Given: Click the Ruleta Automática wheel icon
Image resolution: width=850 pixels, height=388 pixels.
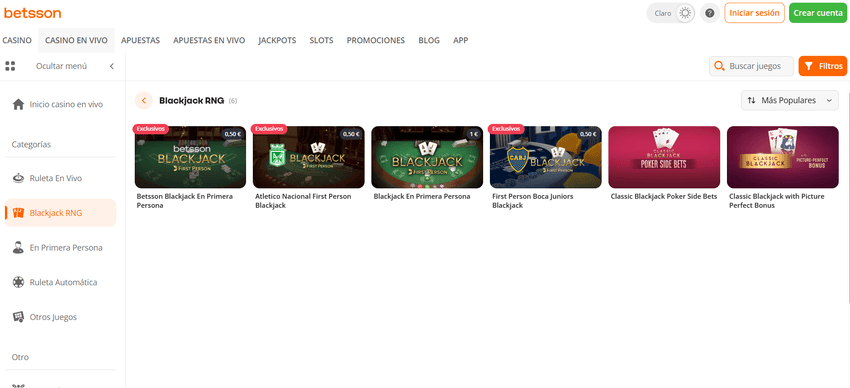Looking at the screenshot, I should (x=18, y=282).
